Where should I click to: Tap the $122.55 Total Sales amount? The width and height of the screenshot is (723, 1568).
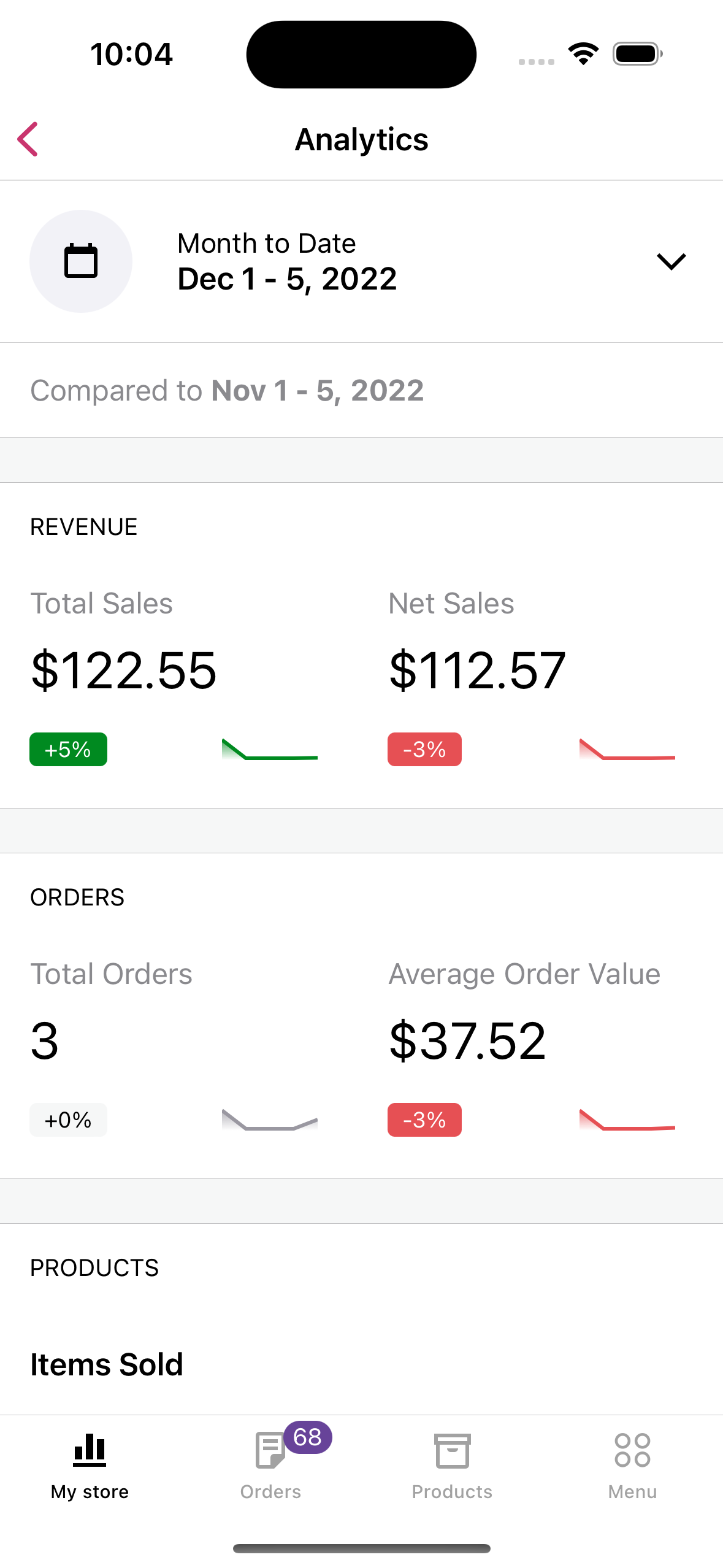tap(124, 671)
